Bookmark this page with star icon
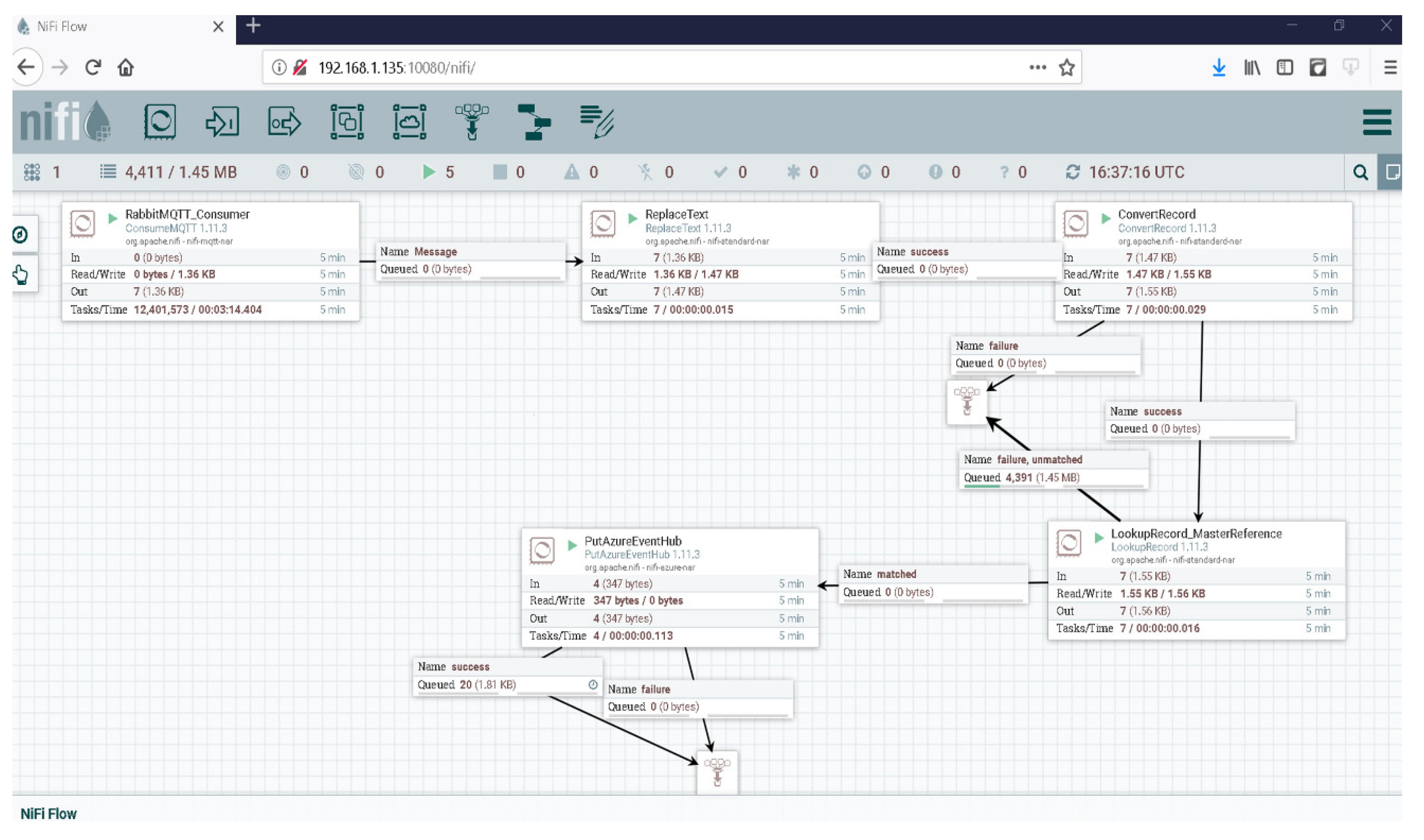Viewport: 1424px width, 840px height. [1067, 67]
